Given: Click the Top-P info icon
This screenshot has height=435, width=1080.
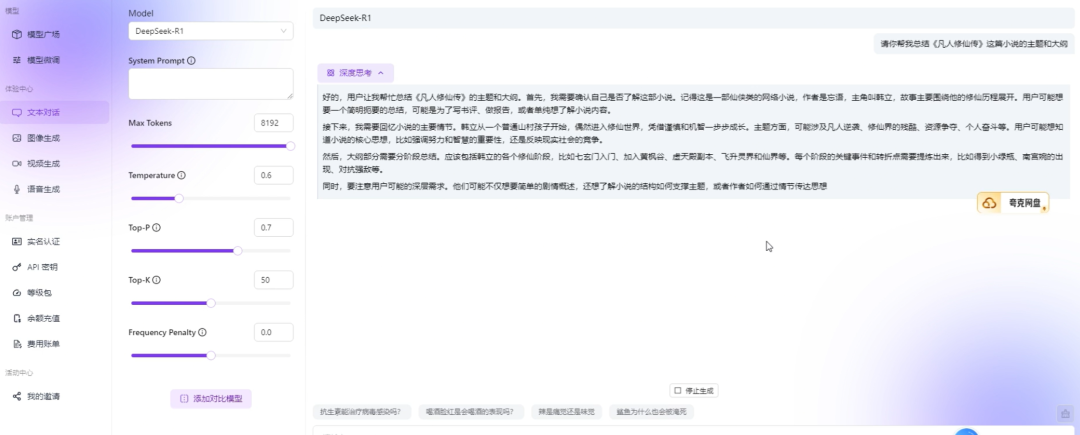Looking at the screenshot, I should (156, 228).
